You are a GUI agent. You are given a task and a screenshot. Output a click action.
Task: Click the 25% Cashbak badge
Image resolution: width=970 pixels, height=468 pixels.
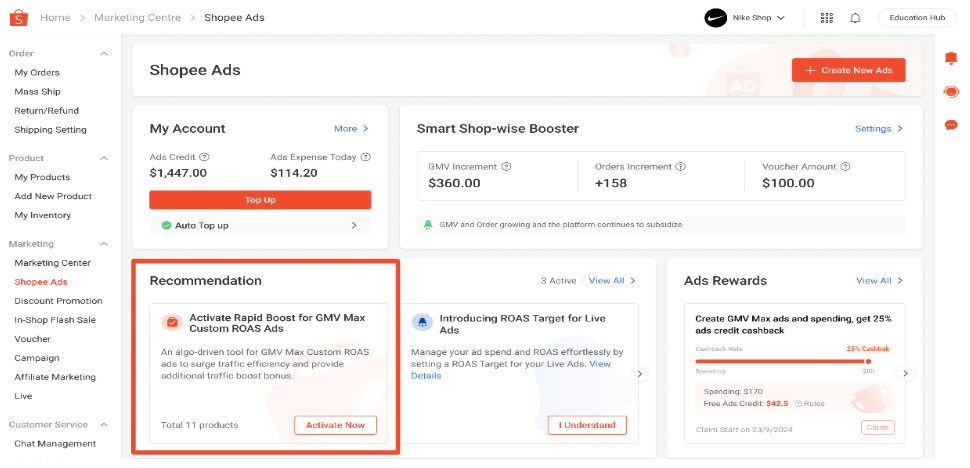pyautogui.click(x=868, y=349)
